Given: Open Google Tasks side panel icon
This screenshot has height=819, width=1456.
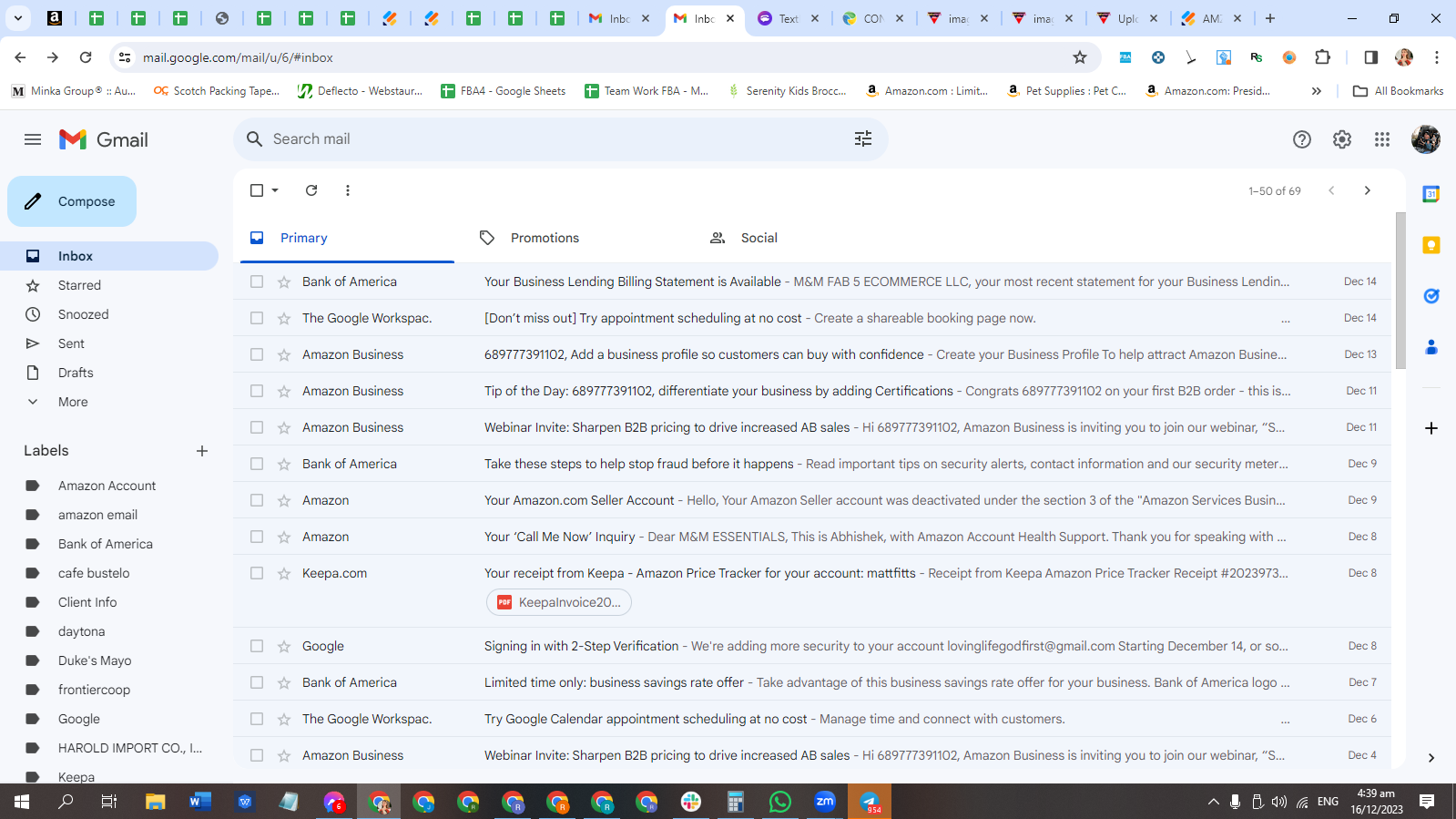Looking at the screenshot, I should [1431, 296].
